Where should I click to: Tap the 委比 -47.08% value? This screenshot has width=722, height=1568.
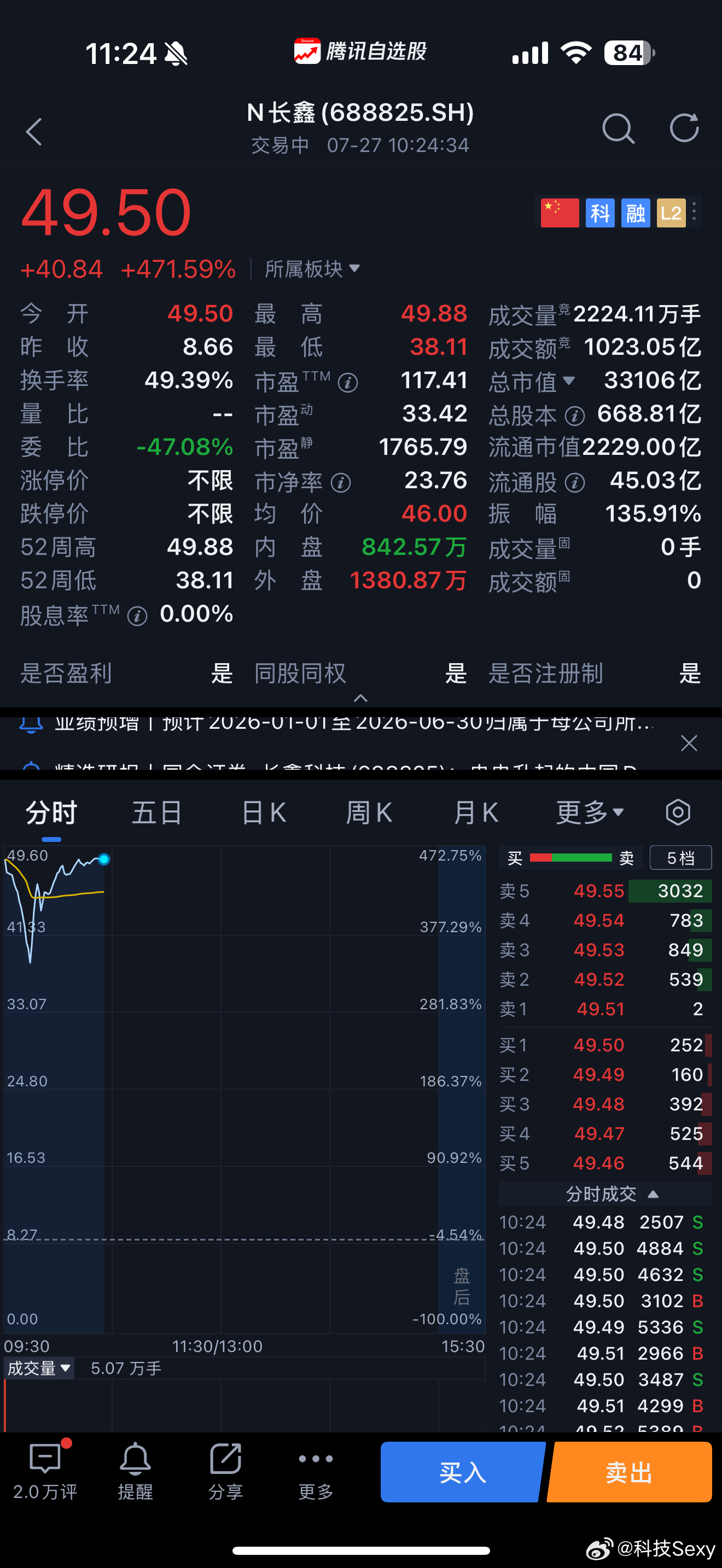click(184, 447)
